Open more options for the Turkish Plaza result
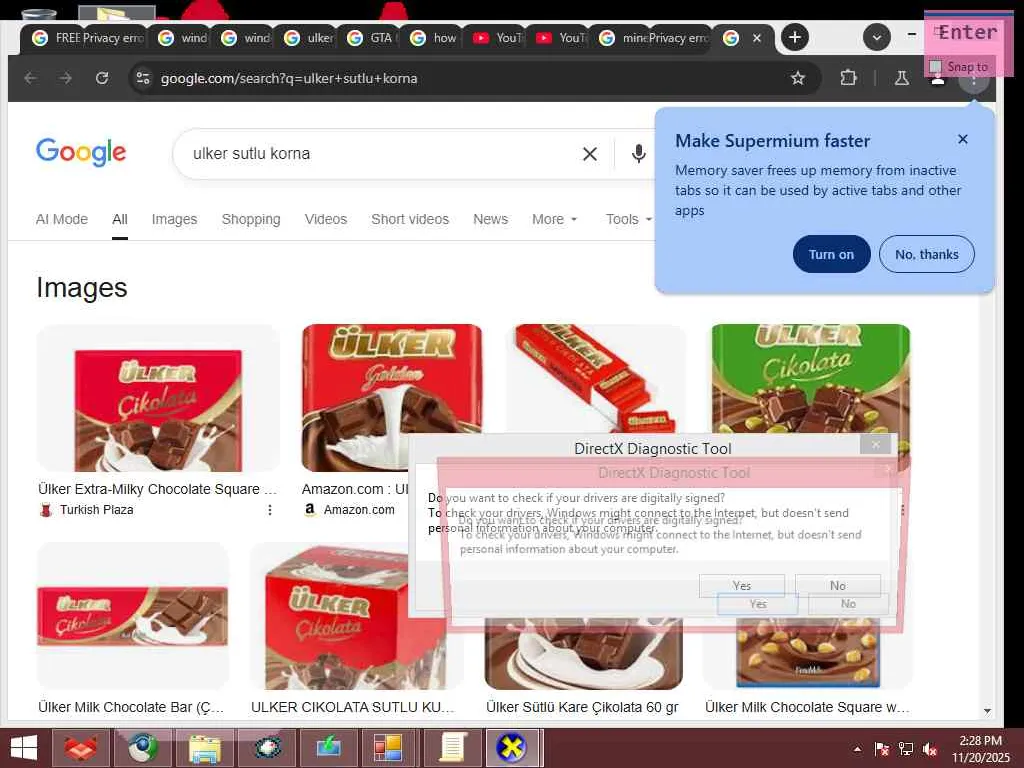This screenshot has height=768, width=1024. pyautogui.click(x=270, y=509)
